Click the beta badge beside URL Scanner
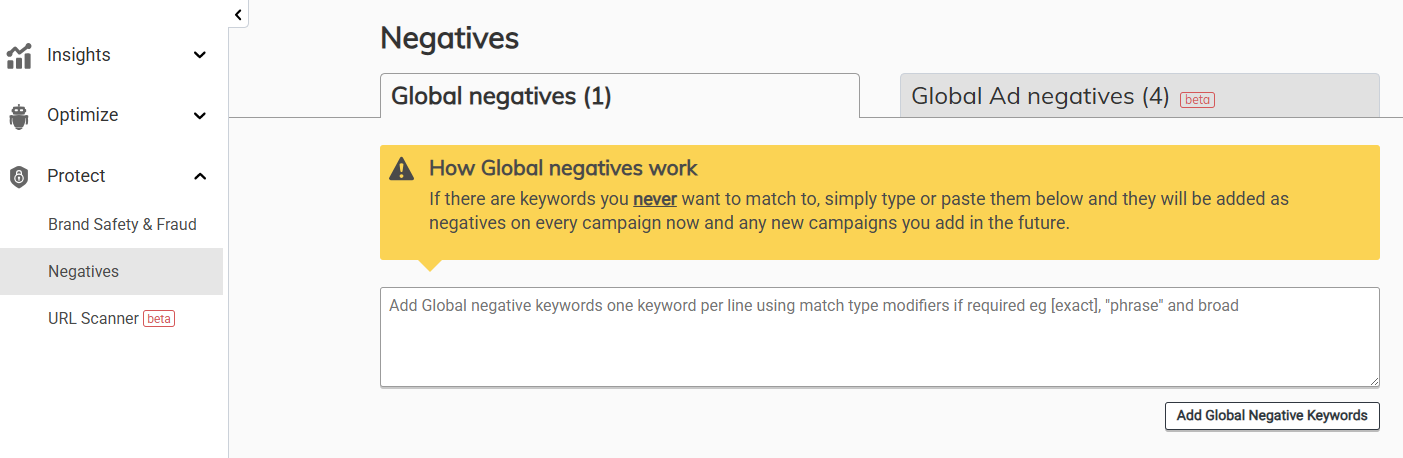This screenshot has width=1403, height=458. 159,319
